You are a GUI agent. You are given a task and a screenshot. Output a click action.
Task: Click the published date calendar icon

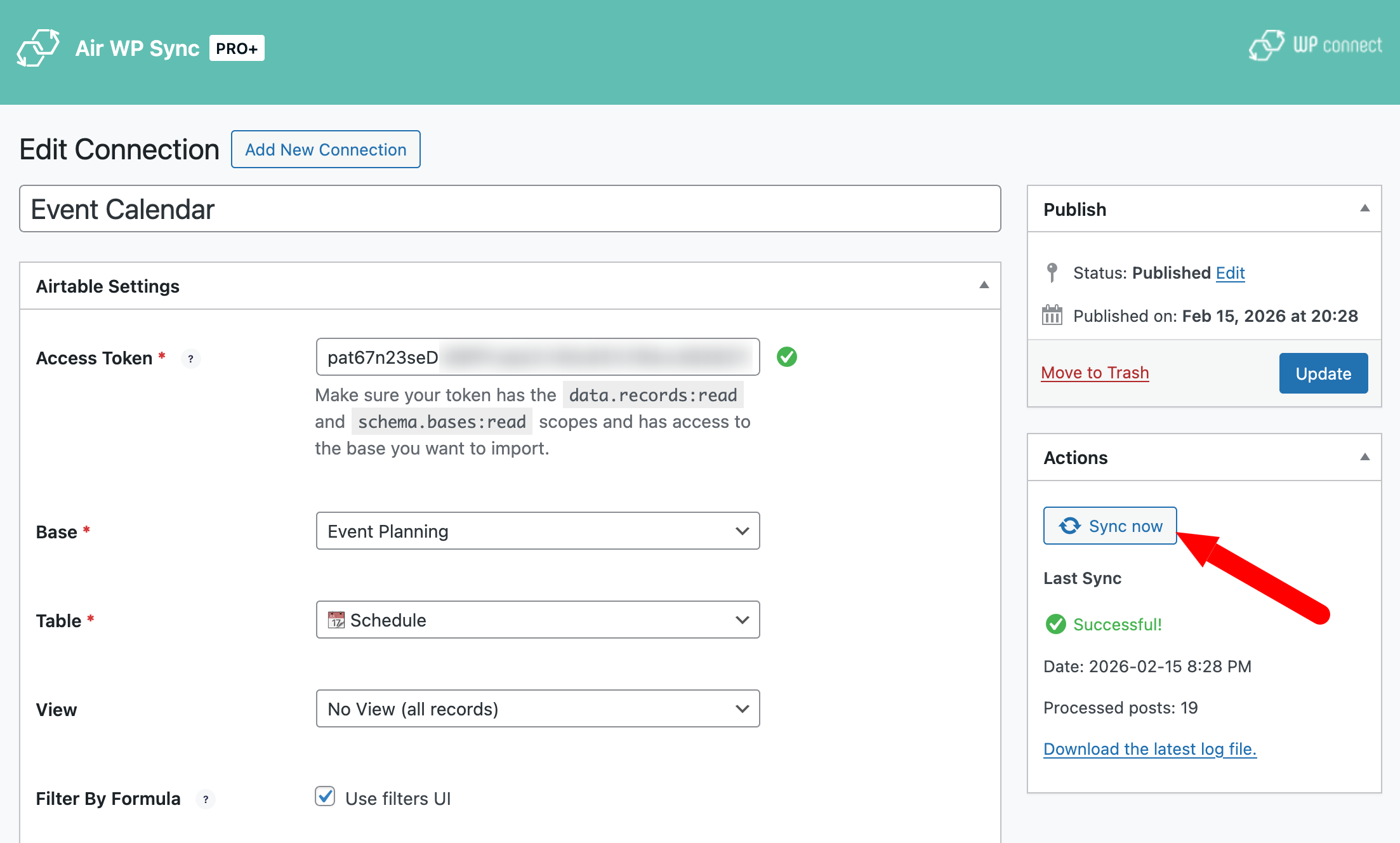pos(1052,315)
